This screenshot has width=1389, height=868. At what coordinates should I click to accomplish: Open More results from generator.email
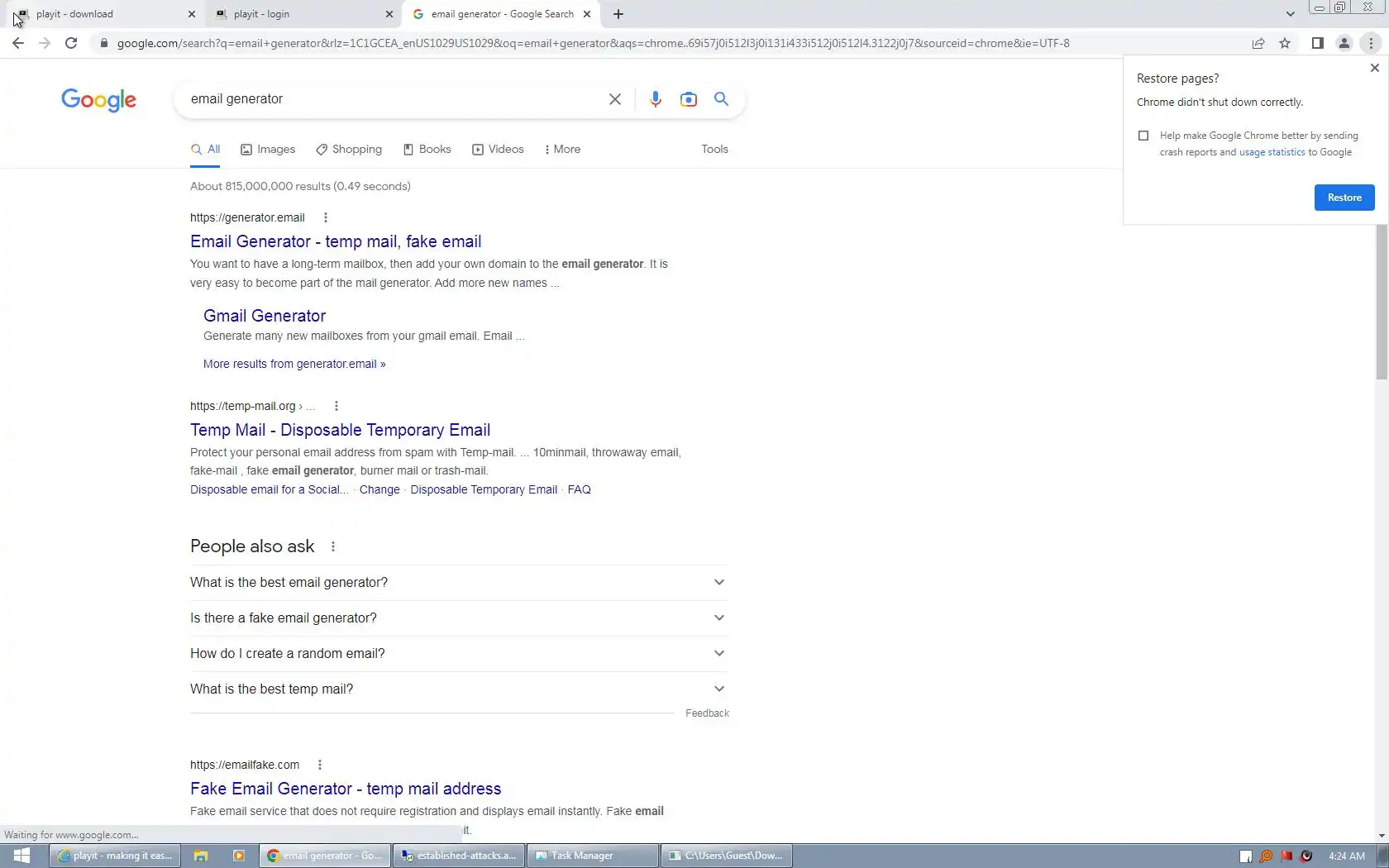(294, 364)
